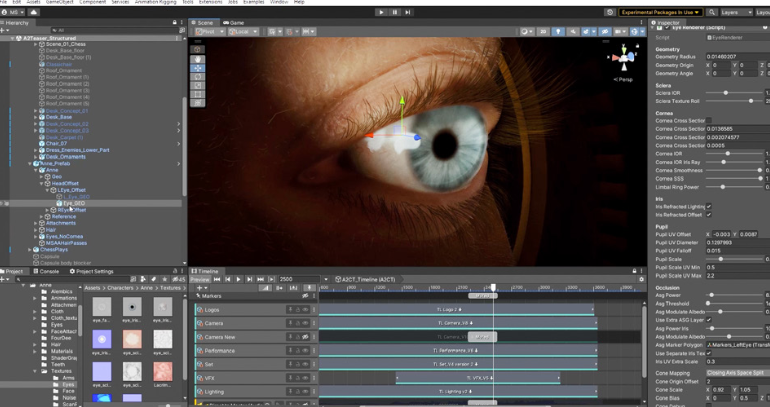This screenshot has height=407, width=770.
Task: Click the Timeline play button
Action: tap(238, 279)
